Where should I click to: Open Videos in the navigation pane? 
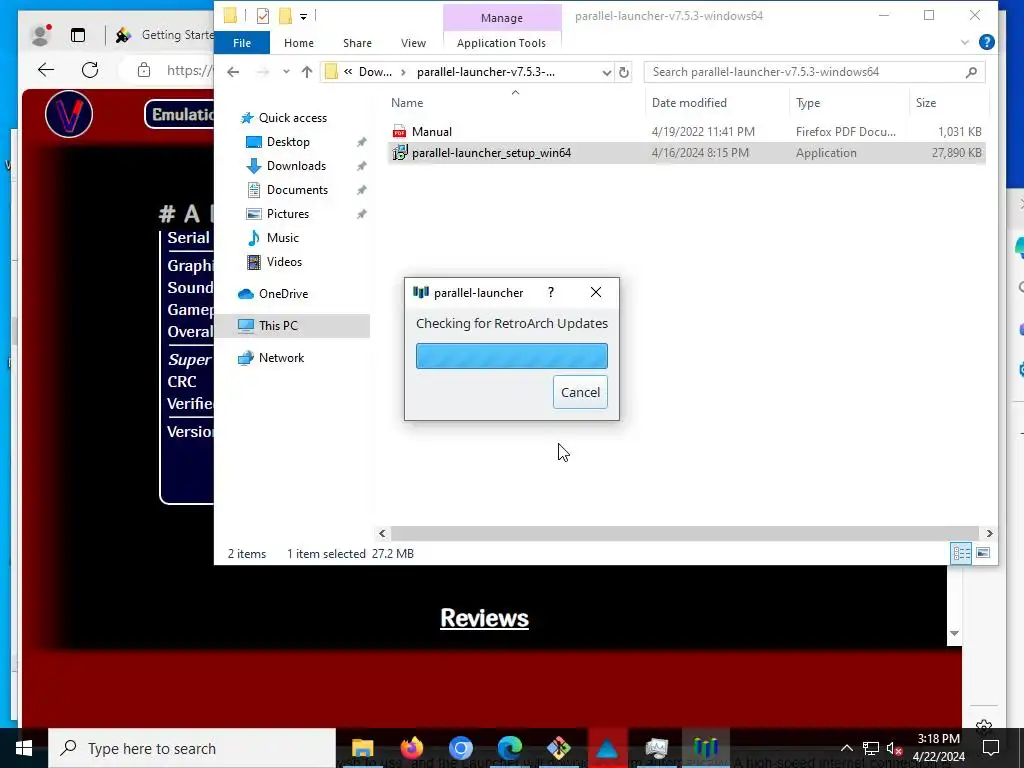point(284,262)
